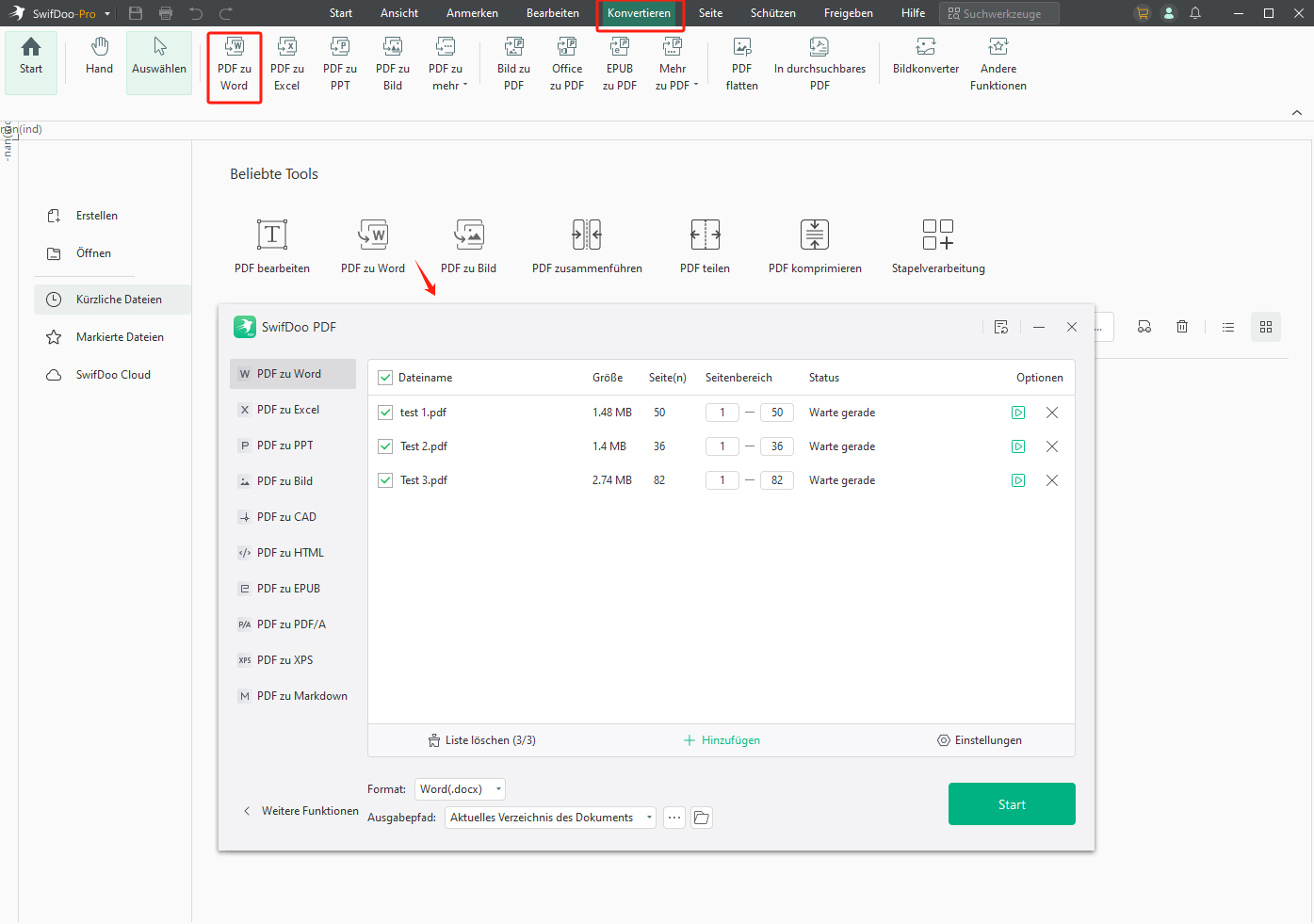The width and height of the screenshot is (1314, 924).
Task: Remove Test 2.pdf from the list
Action: pos(1052,446)
